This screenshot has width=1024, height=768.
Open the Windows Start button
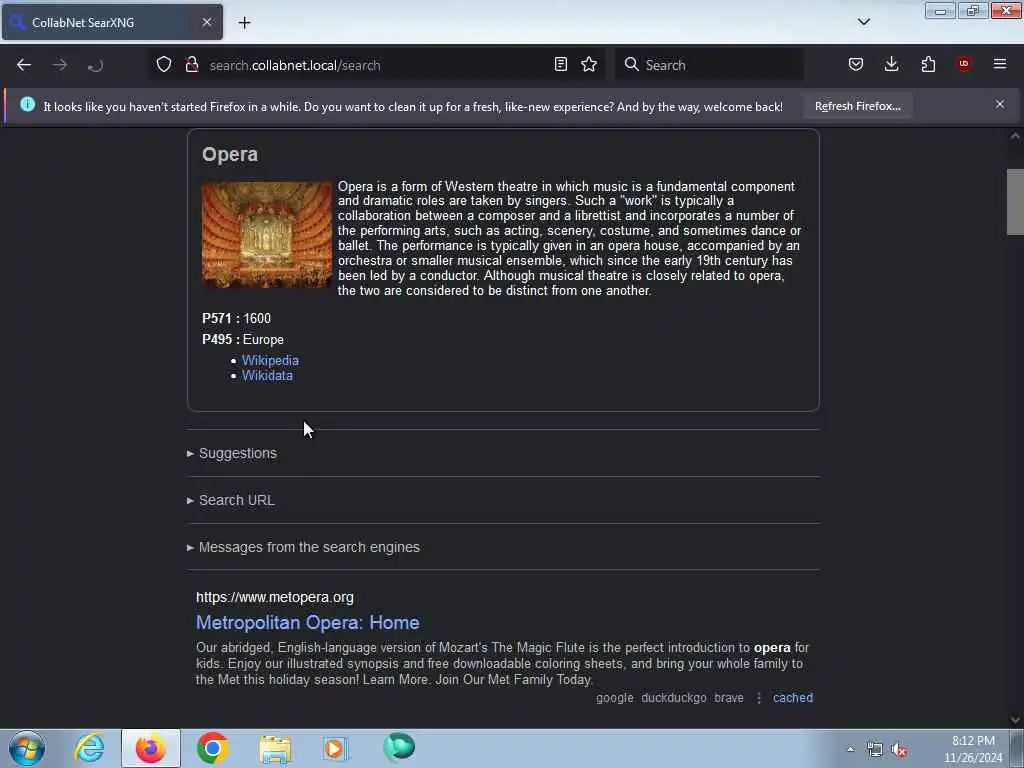coord(27,748)
